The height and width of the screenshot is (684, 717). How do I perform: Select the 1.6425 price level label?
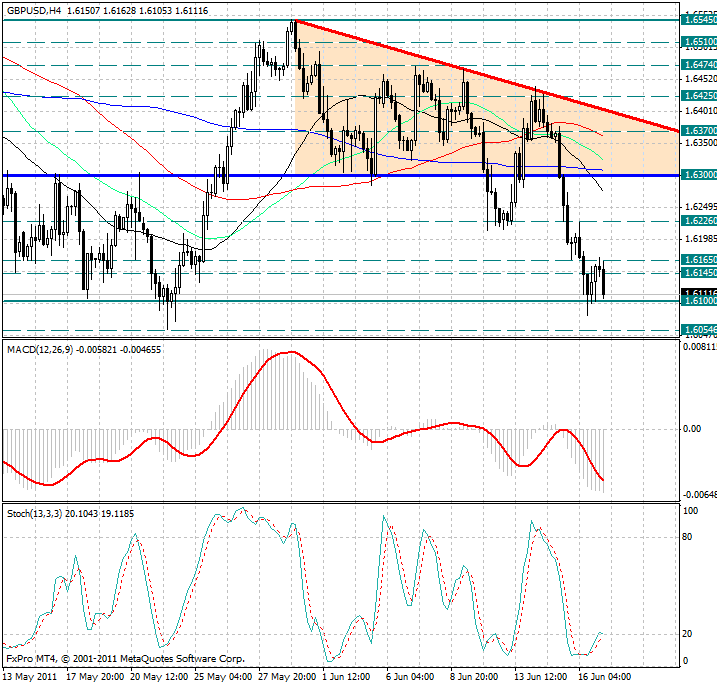click(699, 96)
